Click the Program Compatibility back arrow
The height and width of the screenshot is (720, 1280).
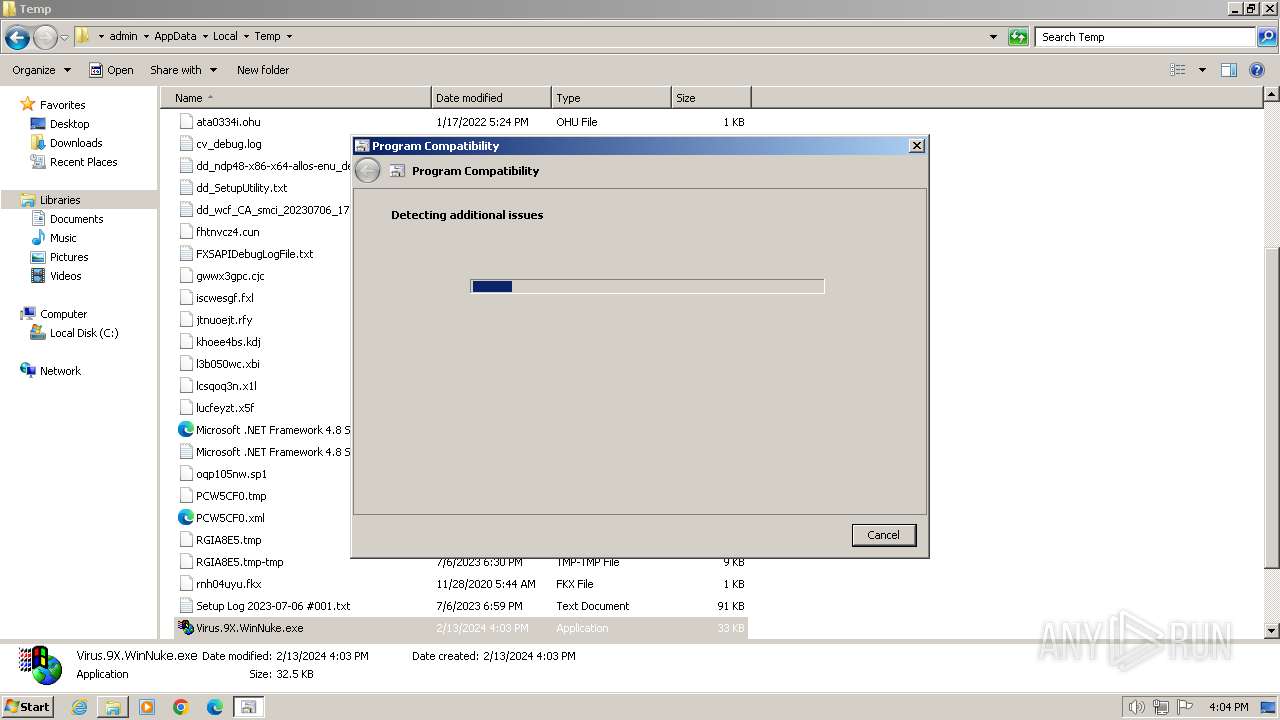pos(368,171)
